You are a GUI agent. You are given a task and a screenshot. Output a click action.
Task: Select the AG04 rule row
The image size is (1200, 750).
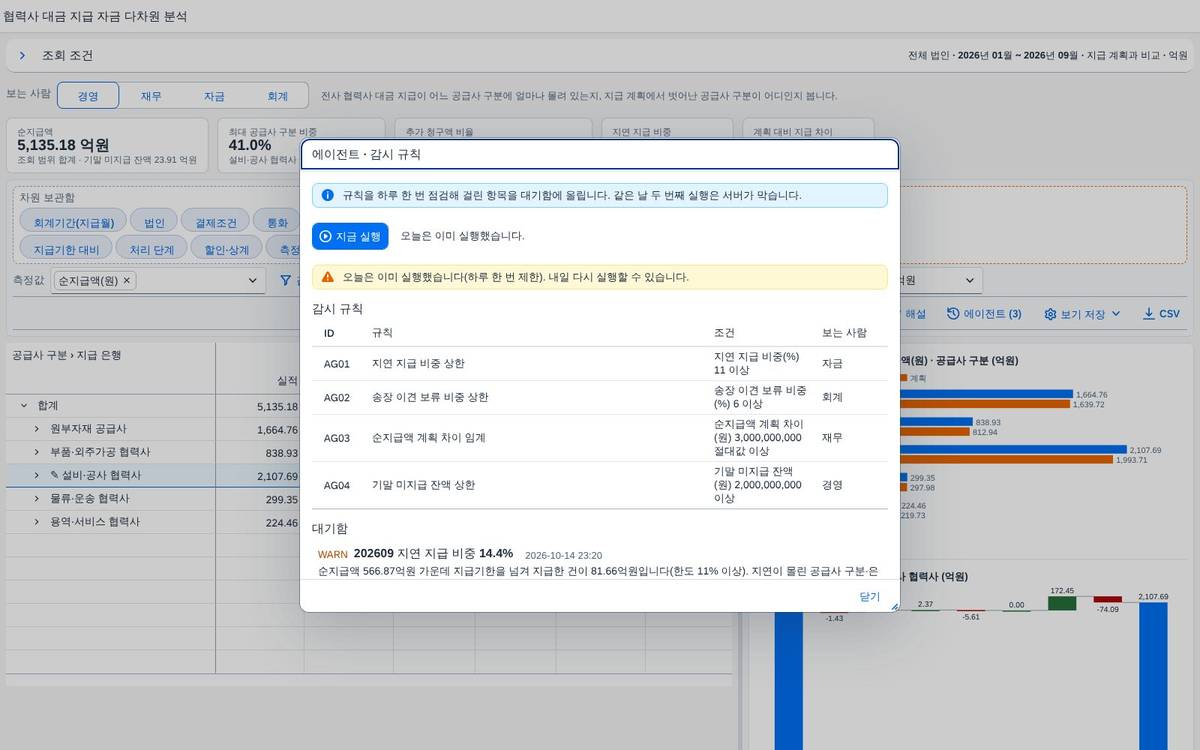600,485
